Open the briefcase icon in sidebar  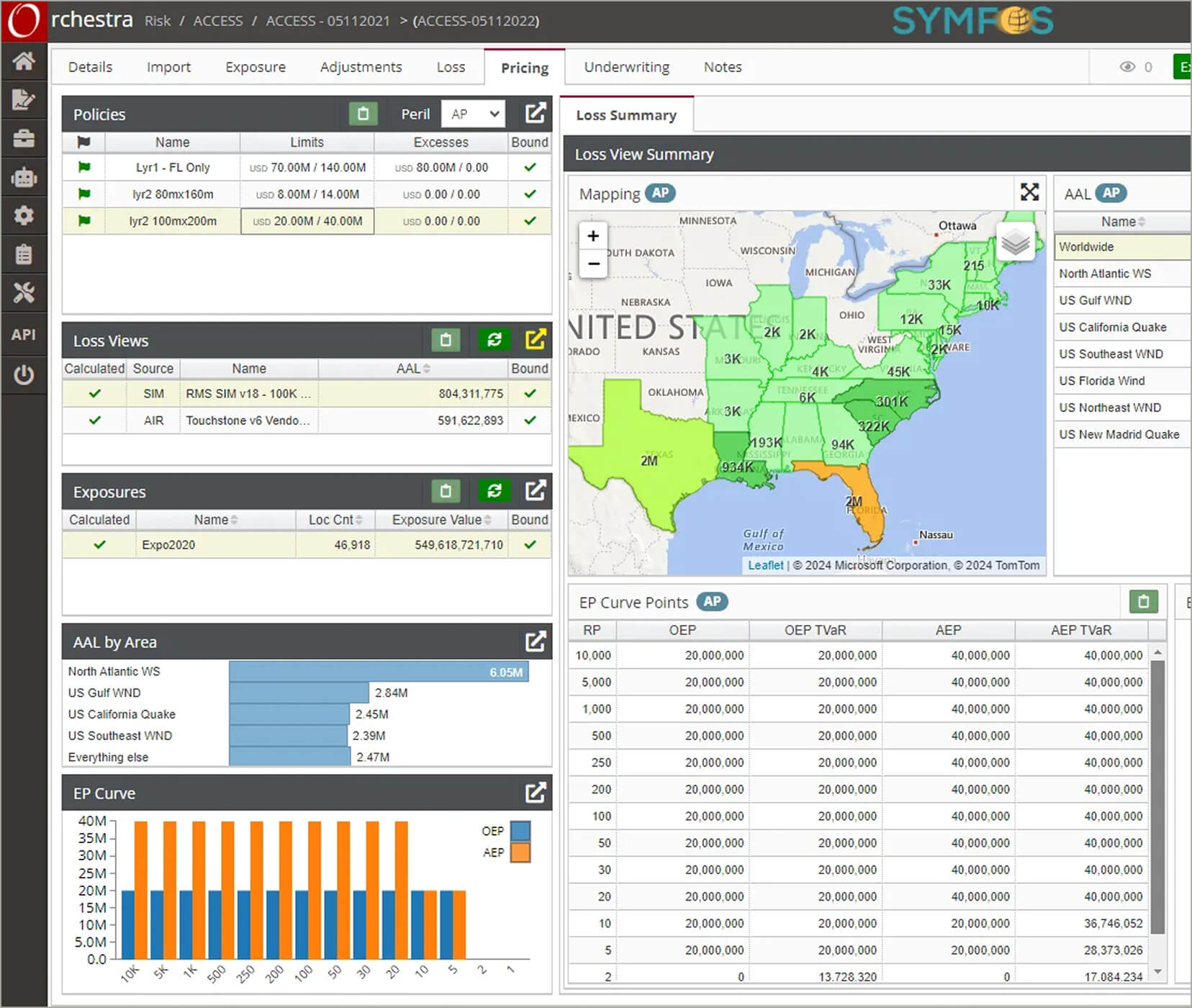23,138
